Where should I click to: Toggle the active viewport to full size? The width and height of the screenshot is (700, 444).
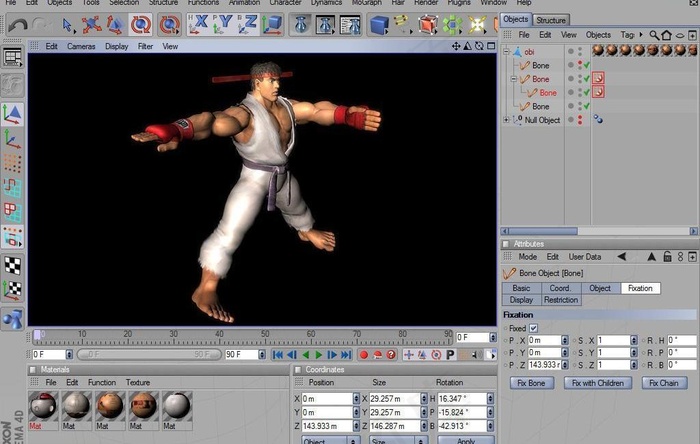(491, 46)
